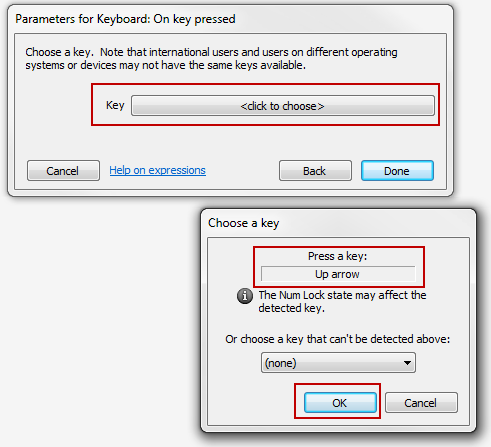Confirm Up arrow with the OK button

(x=340, y=403)
